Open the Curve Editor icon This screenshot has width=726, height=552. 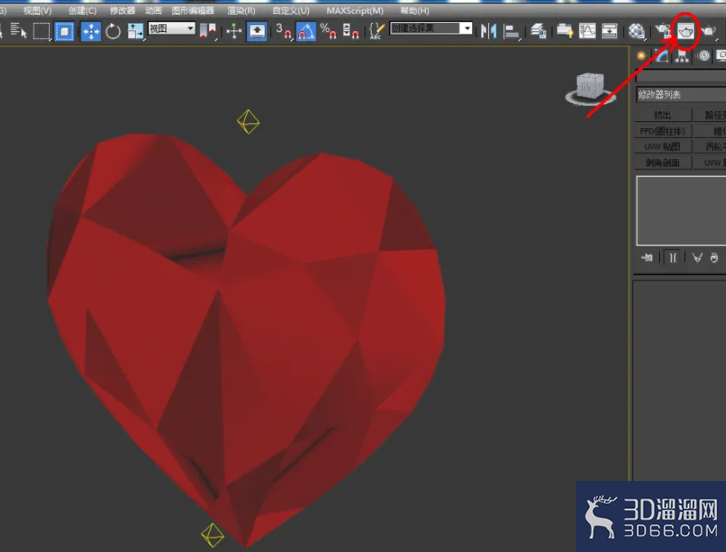(587, 31)
